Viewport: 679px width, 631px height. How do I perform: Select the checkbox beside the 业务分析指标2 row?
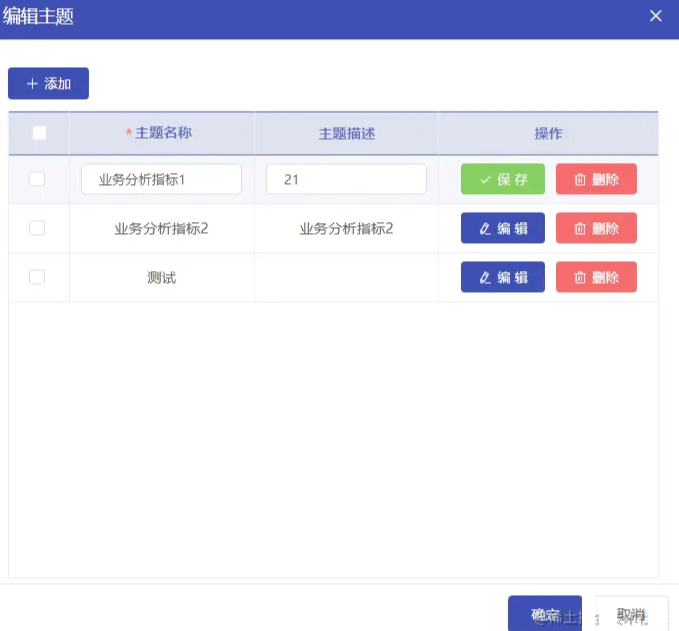[37, 228]
